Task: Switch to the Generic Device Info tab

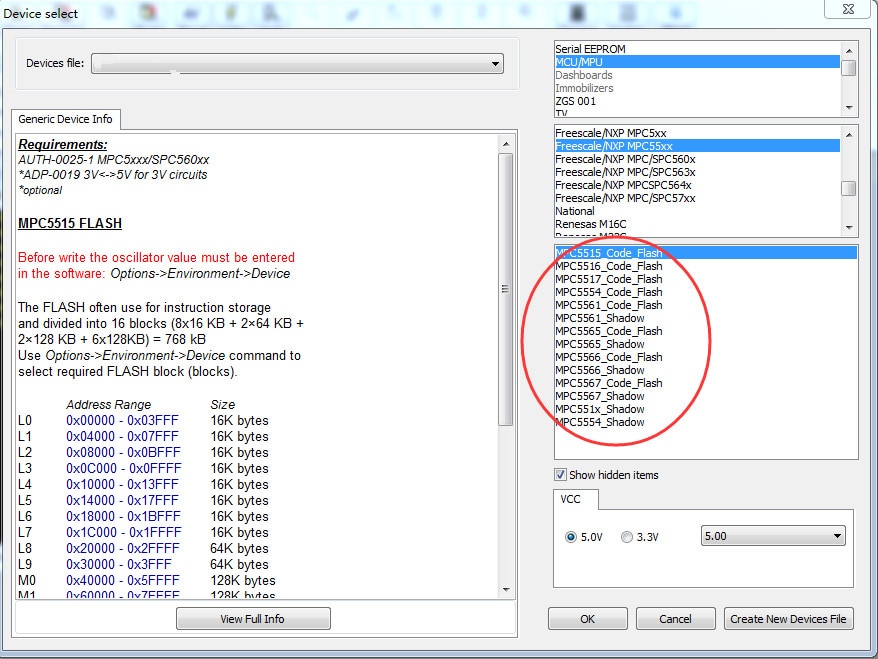Action: pos(66,119)
